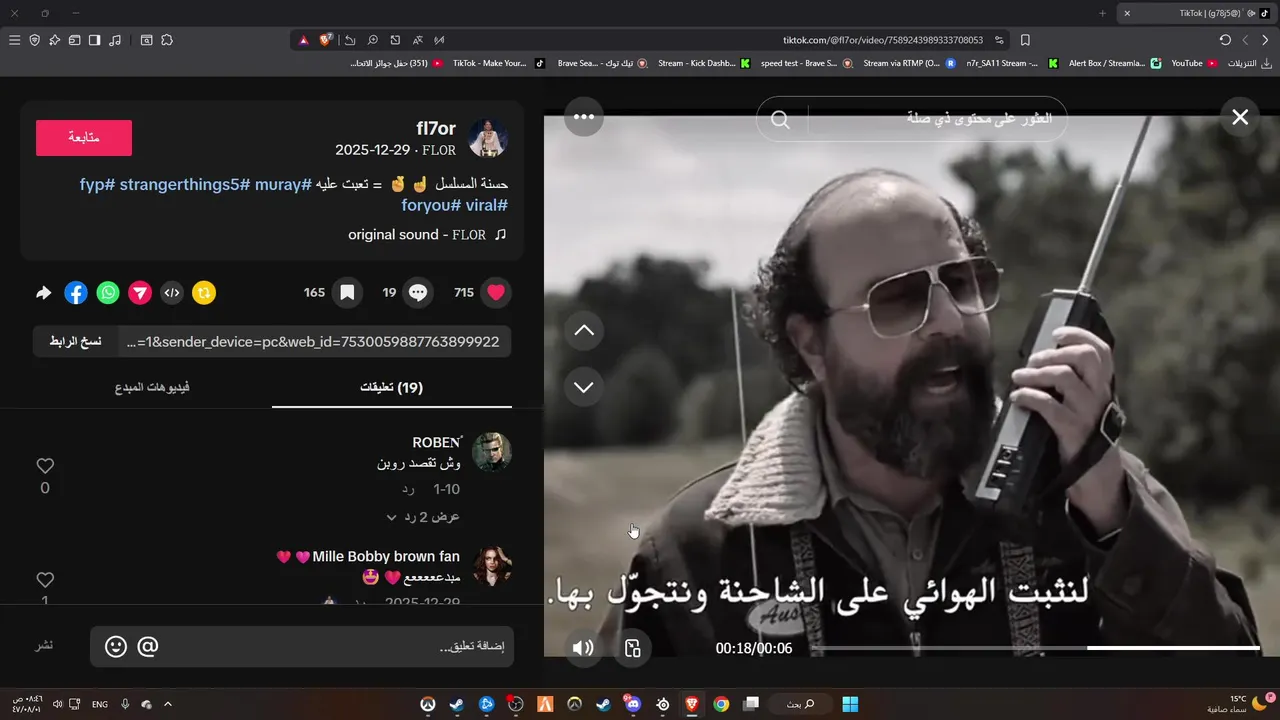Switch to the comments (19) tab

(392, 388)
